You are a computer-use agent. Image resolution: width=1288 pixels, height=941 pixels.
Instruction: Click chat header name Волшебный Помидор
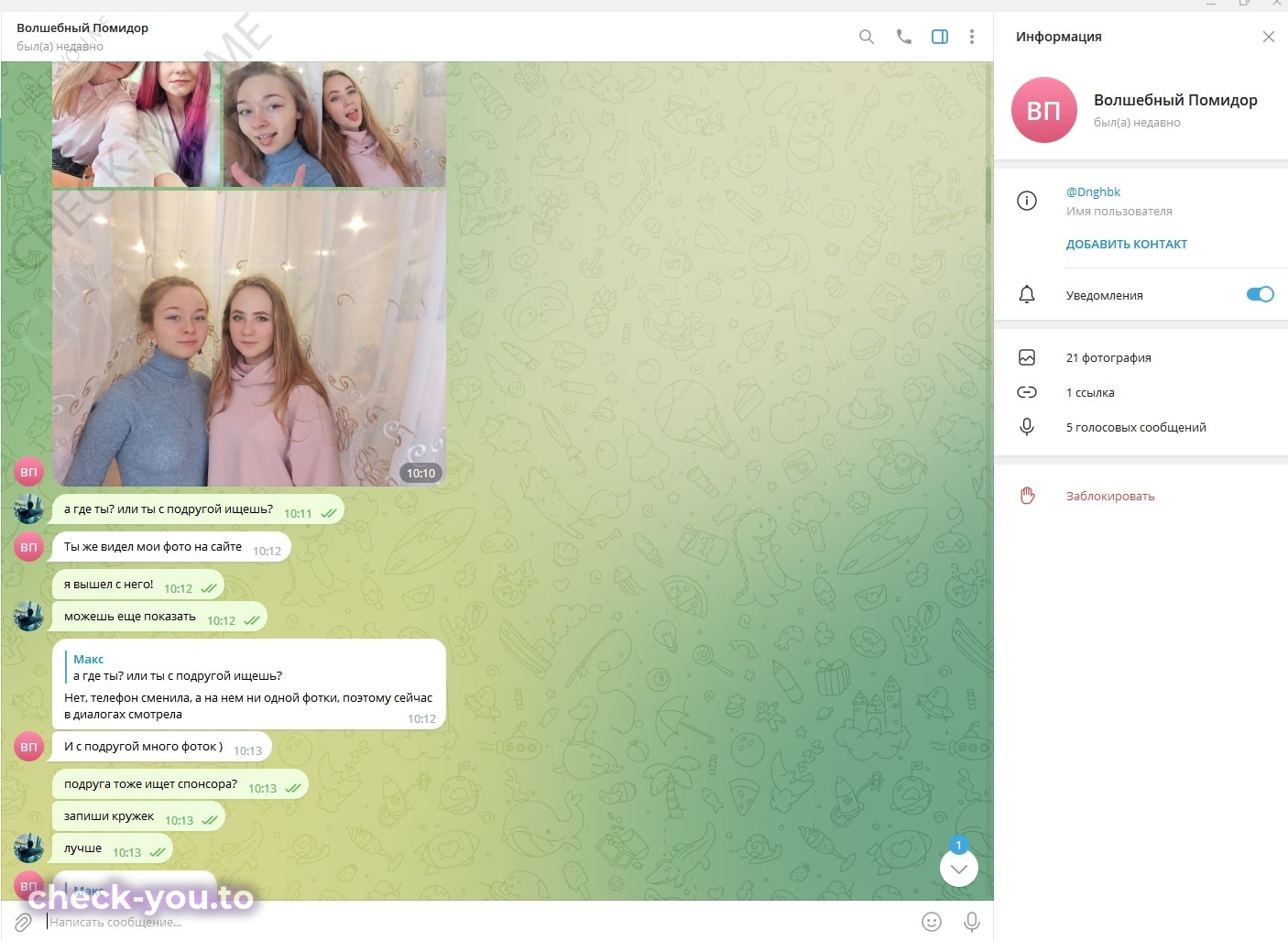pos(82,27)
